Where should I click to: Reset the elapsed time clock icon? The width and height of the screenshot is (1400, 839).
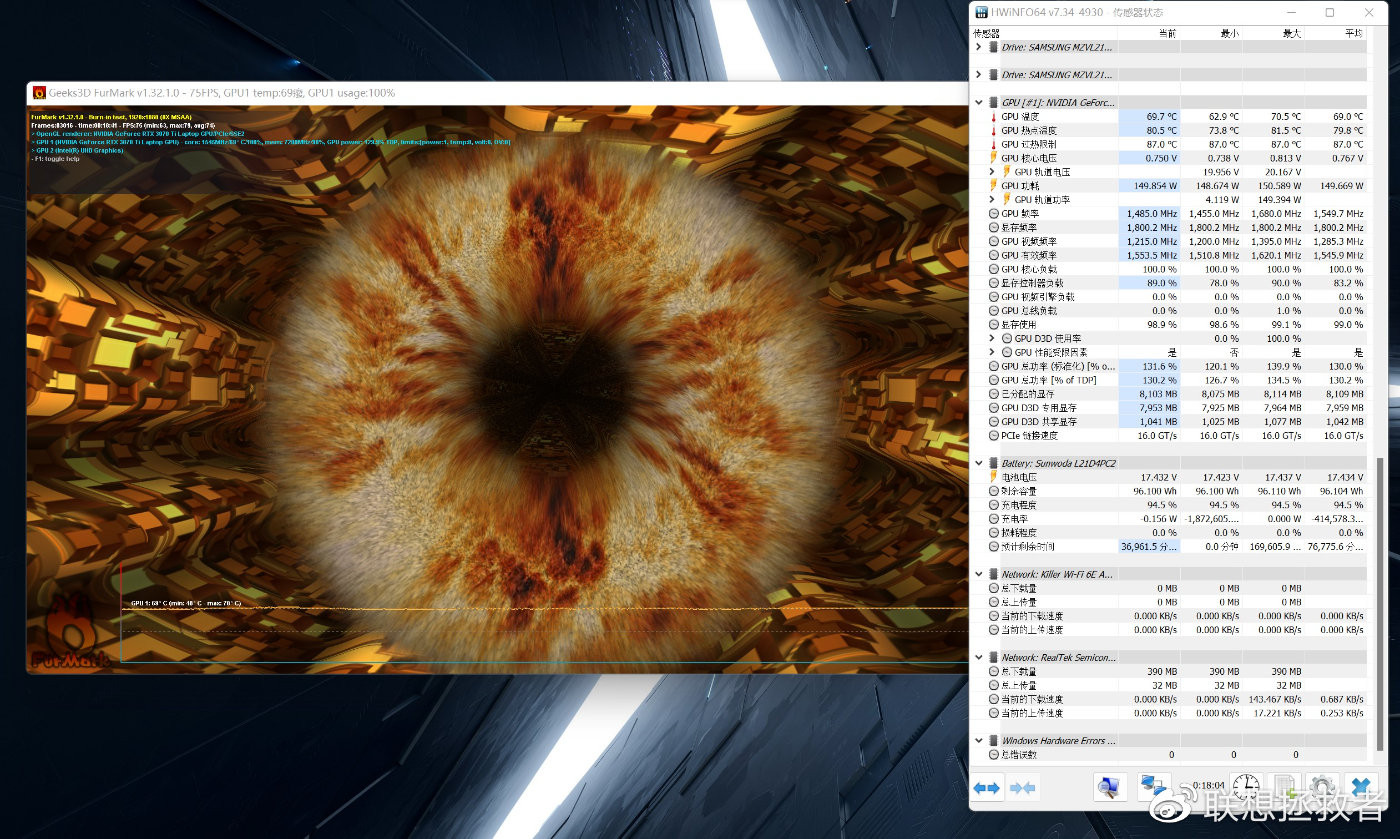(x=1246, y=788)
